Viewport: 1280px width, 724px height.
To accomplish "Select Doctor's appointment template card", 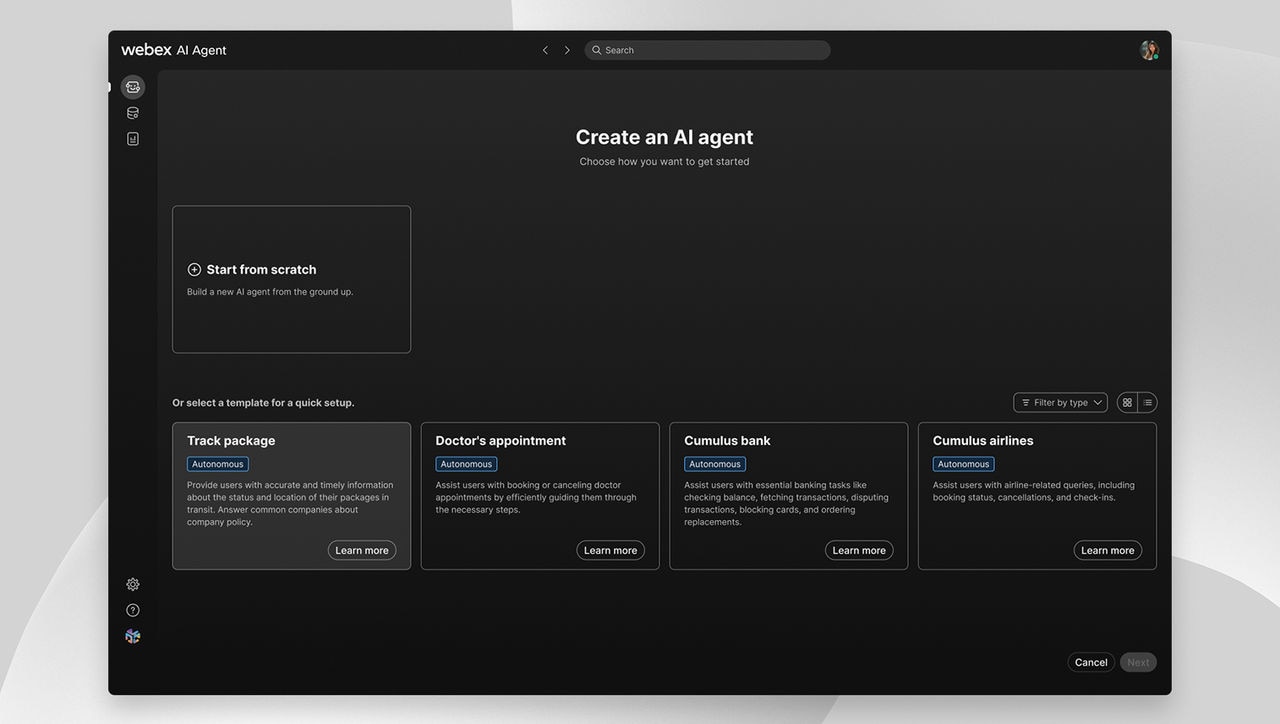I will pos(540,496).
